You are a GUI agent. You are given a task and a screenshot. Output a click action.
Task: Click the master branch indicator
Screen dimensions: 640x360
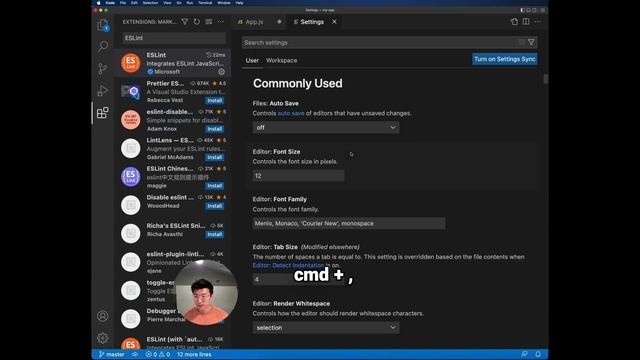click(111, 354)
